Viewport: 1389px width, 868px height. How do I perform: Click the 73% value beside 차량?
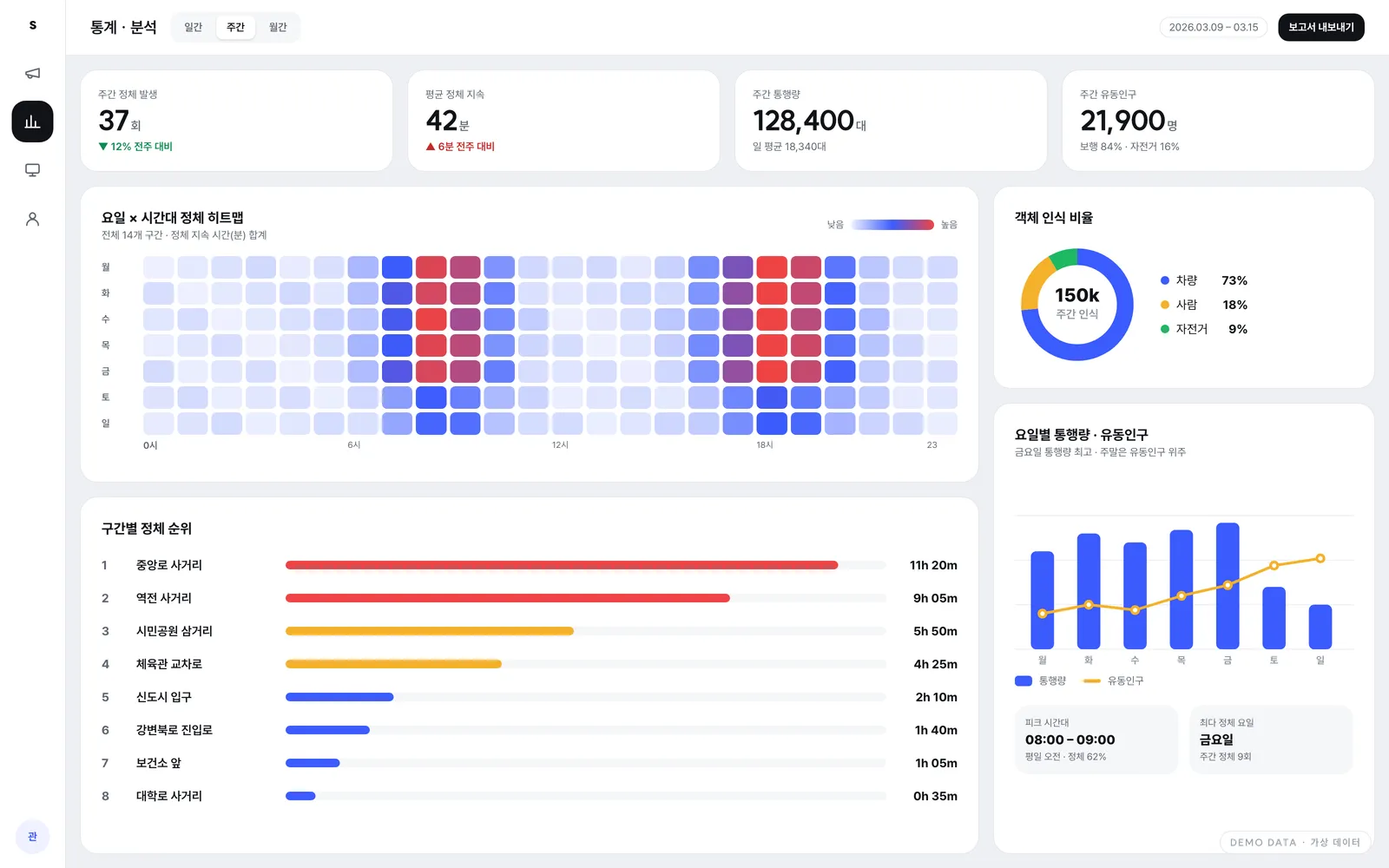click(x=1234, y=280)
